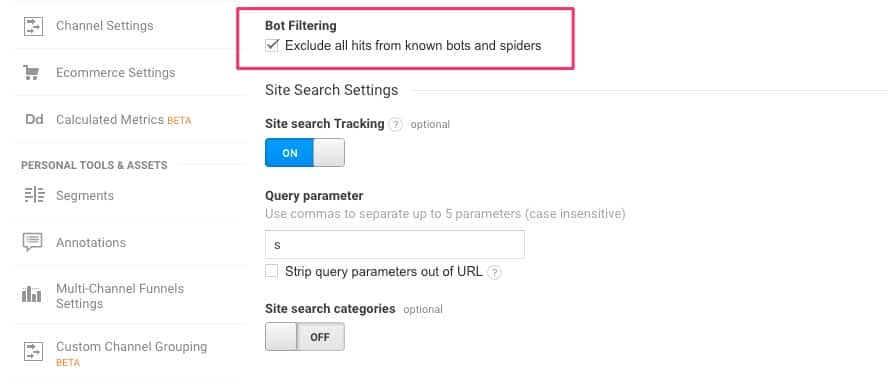
Task: Turn off the Site search Tracking switch
Action: pos(305,153)
